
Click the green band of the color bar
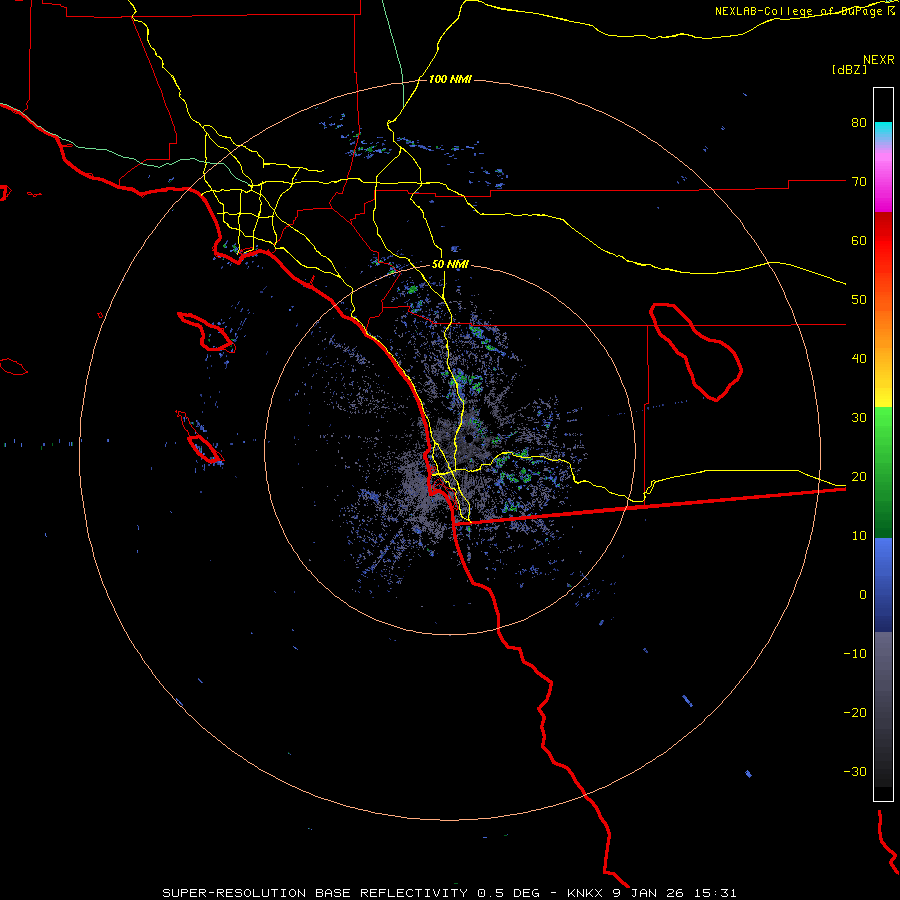tap(883, 472)
